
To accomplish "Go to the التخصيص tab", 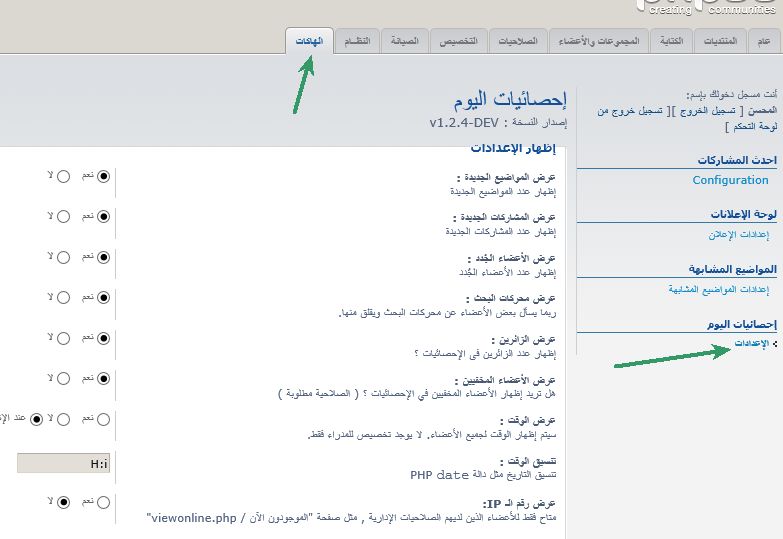I will point(460,42).
